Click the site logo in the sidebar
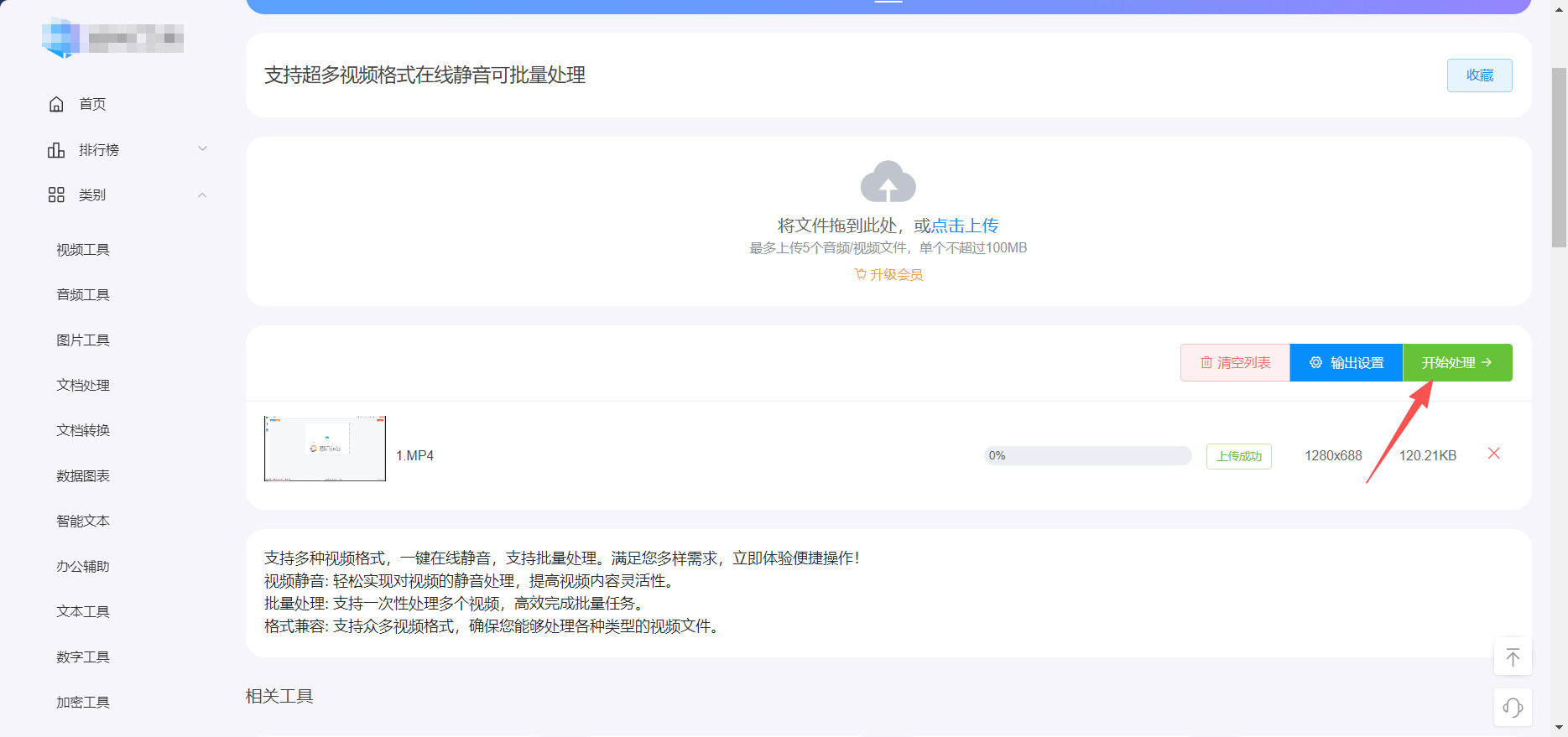The image size is (1568, 737). click(112, 38)
